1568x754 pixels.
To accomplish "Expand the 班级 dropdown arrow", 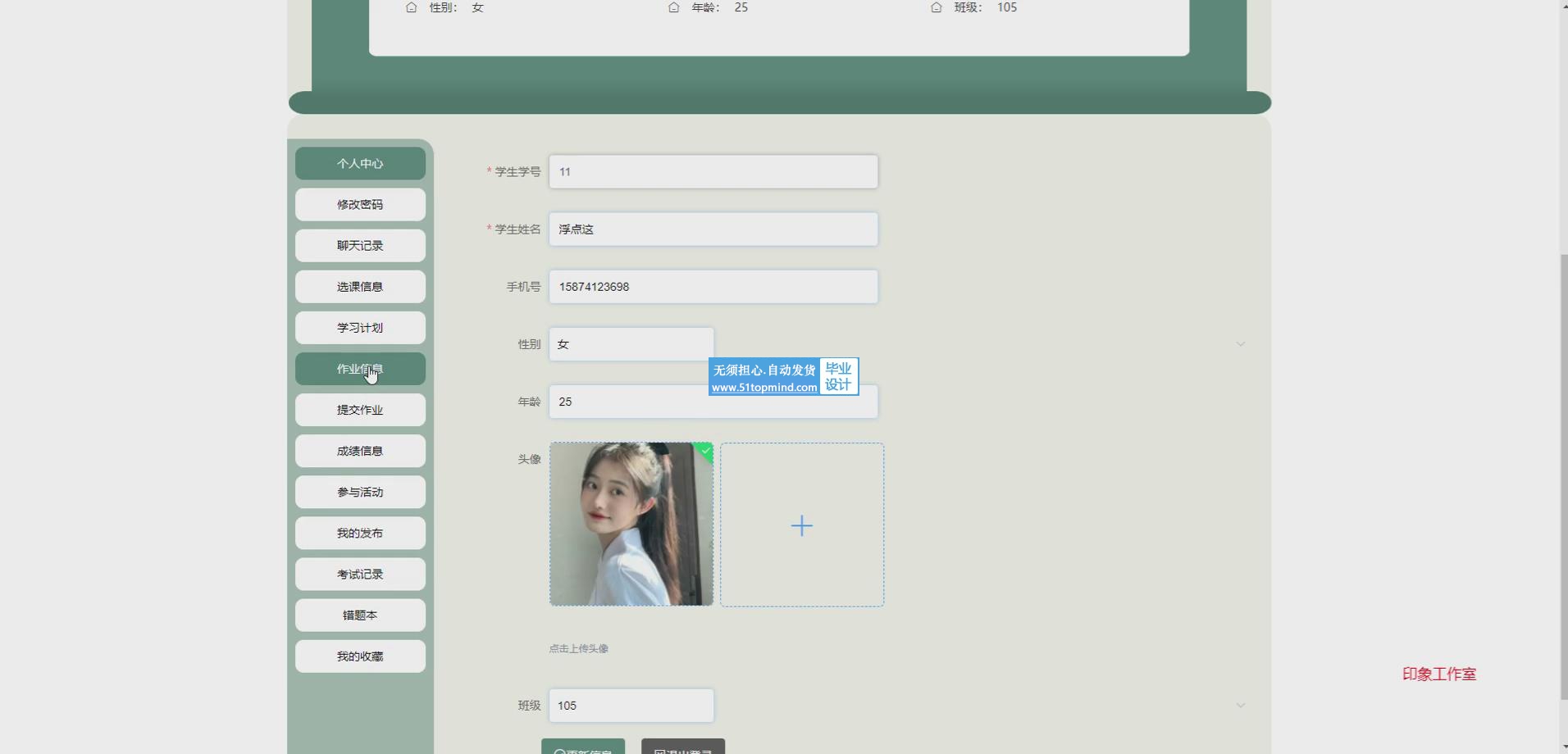I will tap(1240, 706).
